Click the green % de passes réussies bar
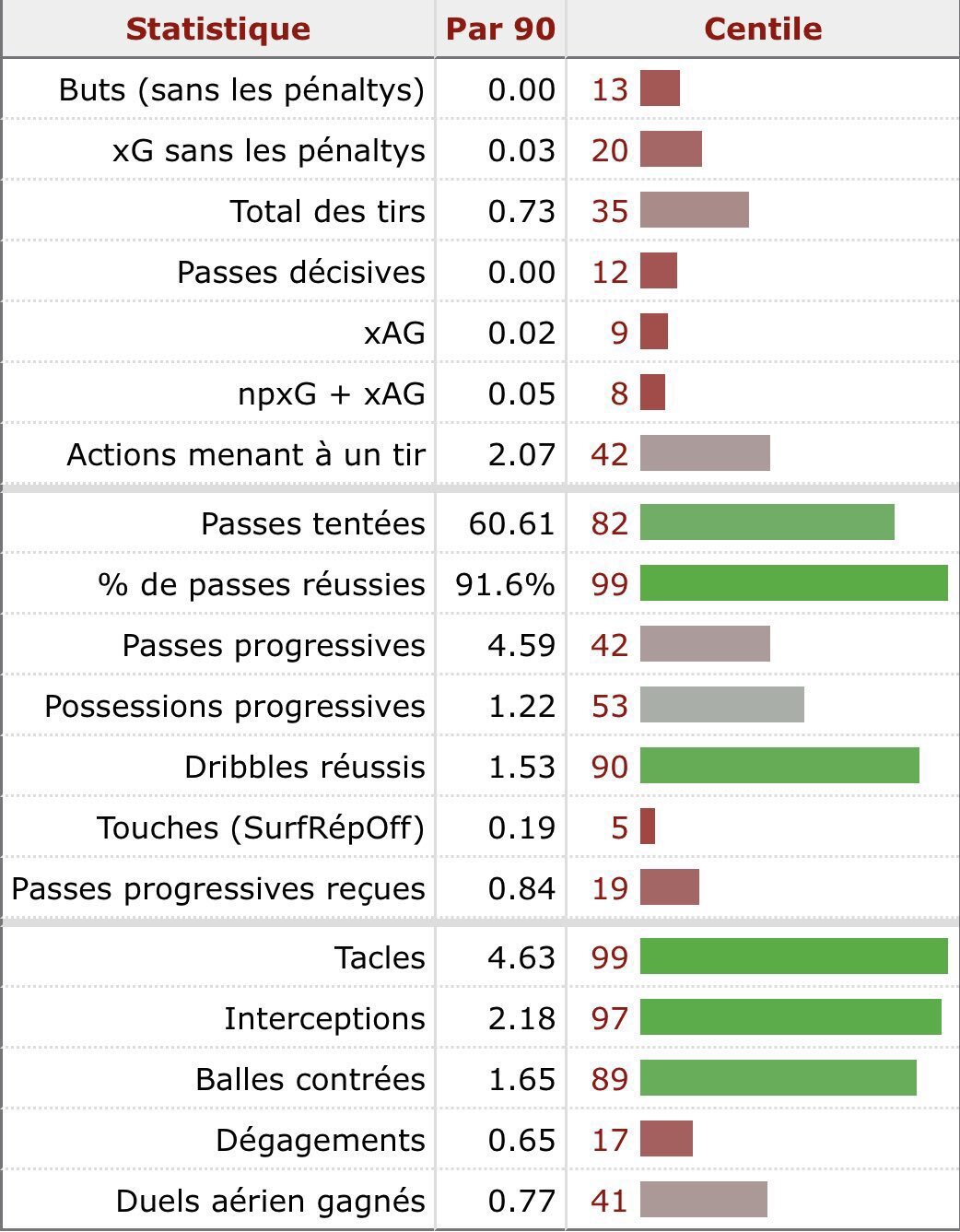This screenshot has height=1232, width=960. point(793,584)
